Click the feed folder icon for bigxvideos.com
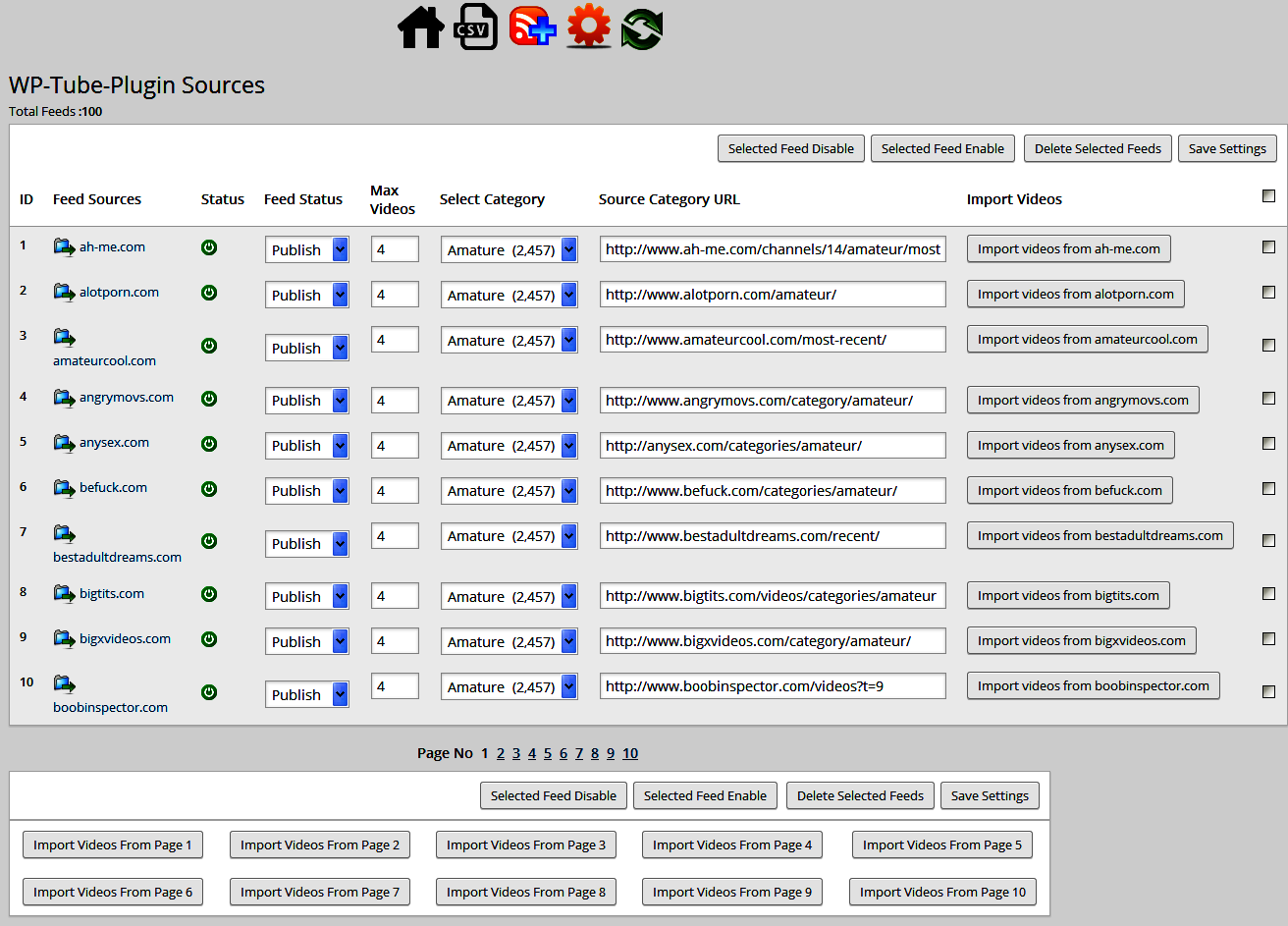Viewport: 1288px width, 926px height. tap(65, 638)
